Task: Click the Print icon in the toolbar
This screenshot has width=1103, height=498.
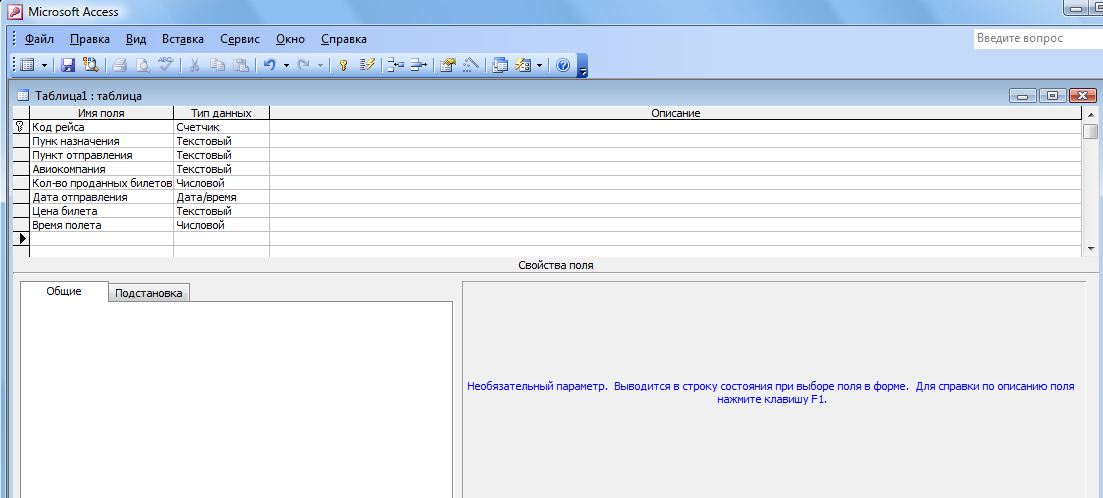Action: [120, 65]
